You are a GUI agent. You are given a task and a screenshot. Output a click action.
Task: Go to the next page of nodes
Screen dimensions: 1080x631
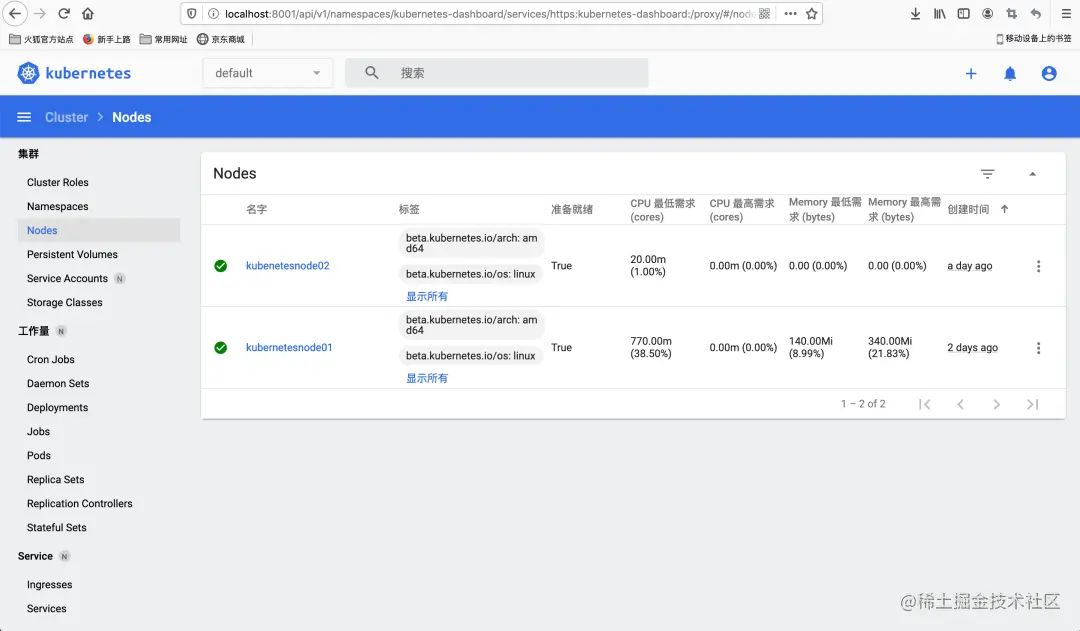(996, 404)
